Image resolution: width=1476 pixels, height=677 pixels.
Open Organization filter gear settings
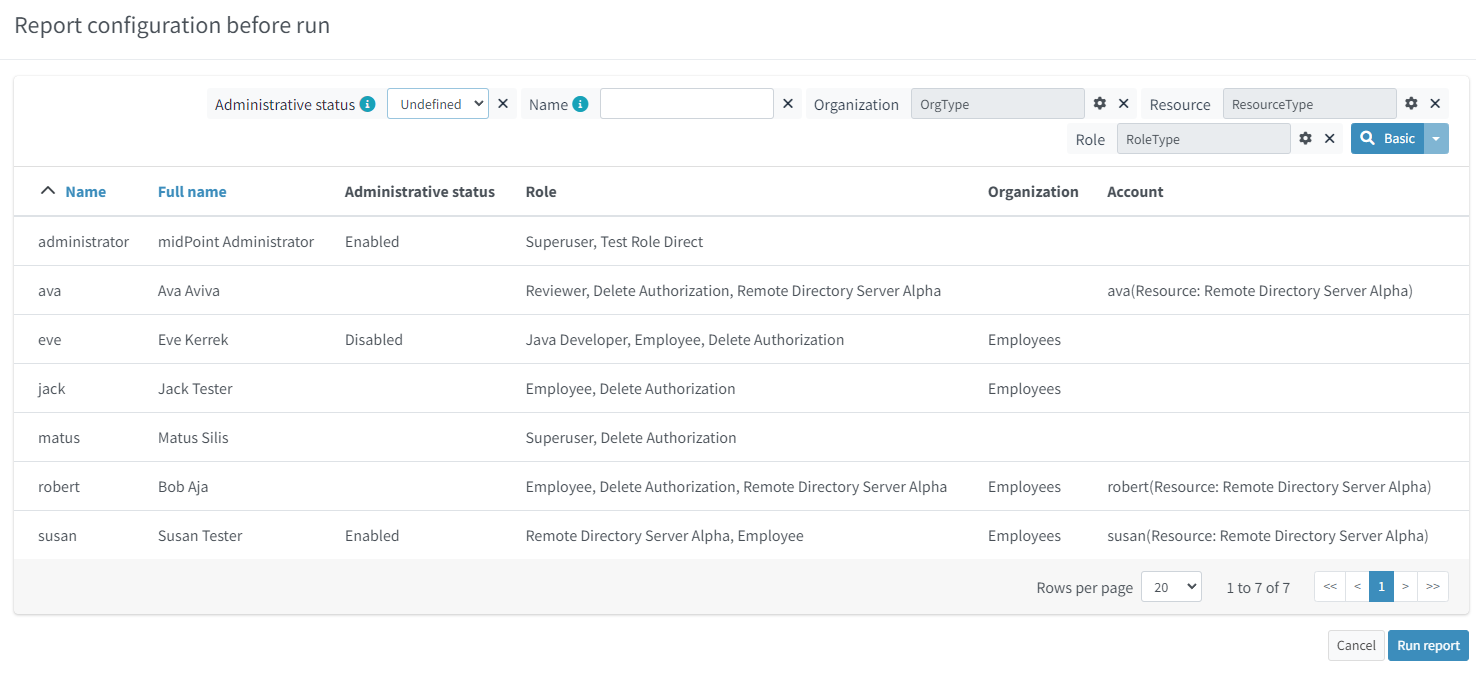[1100, 104]
